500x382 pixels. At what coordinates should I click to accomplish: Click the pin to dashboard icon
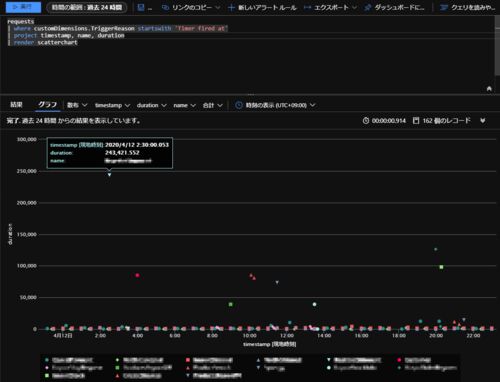368,7
